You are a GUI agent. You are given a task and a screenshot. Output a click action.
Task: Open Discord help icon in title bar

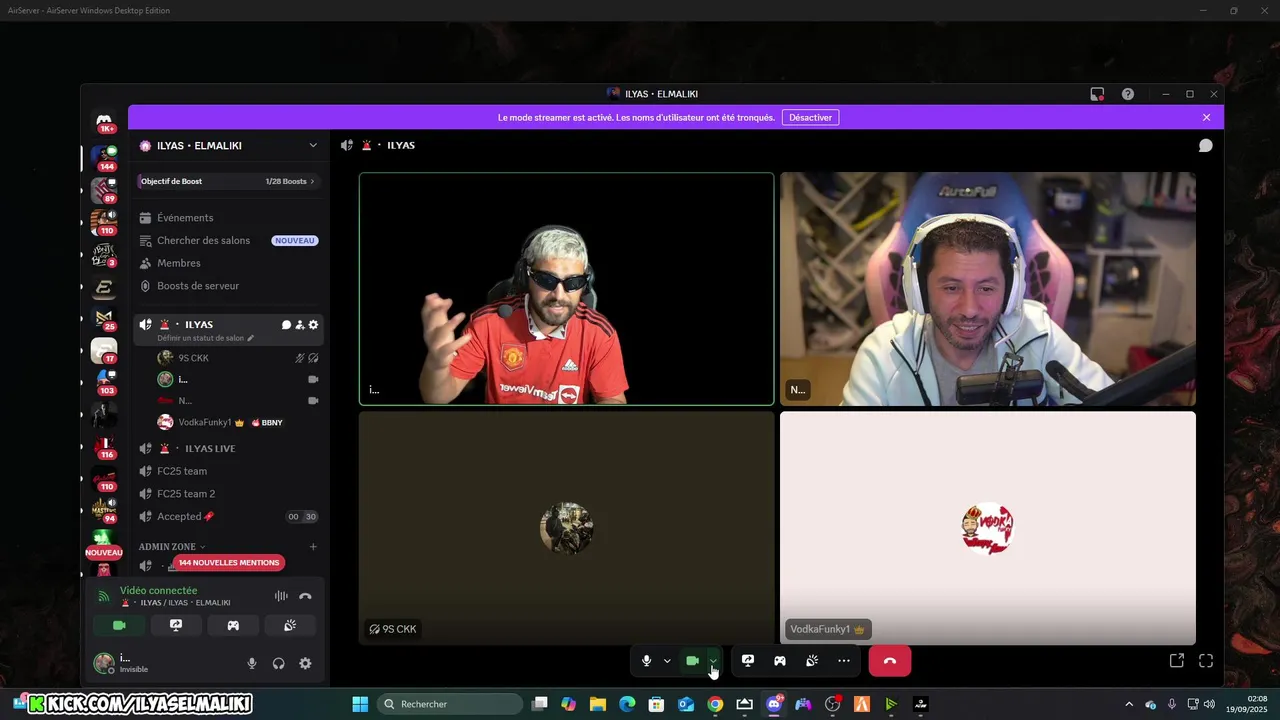tap(1128, 94)
